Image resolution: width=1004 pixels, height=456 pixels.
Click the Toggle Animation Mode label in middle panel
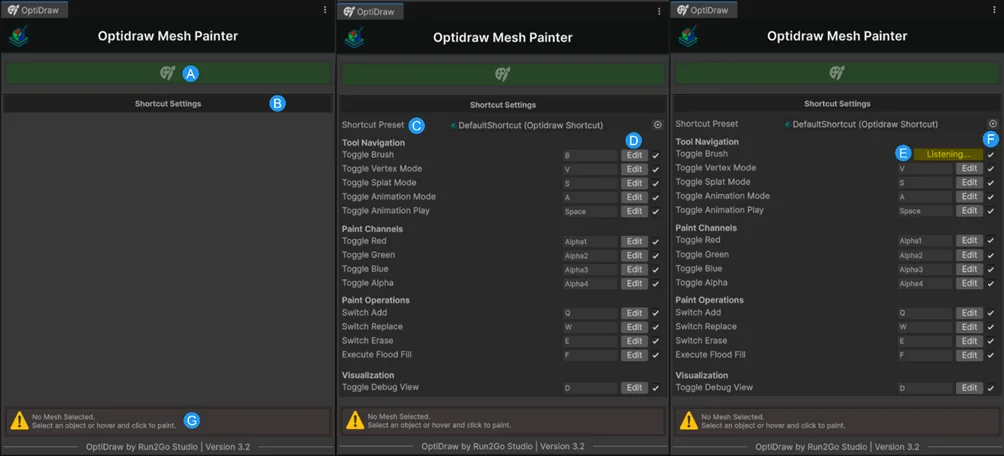pyautogui.click(x=389, y=197)
